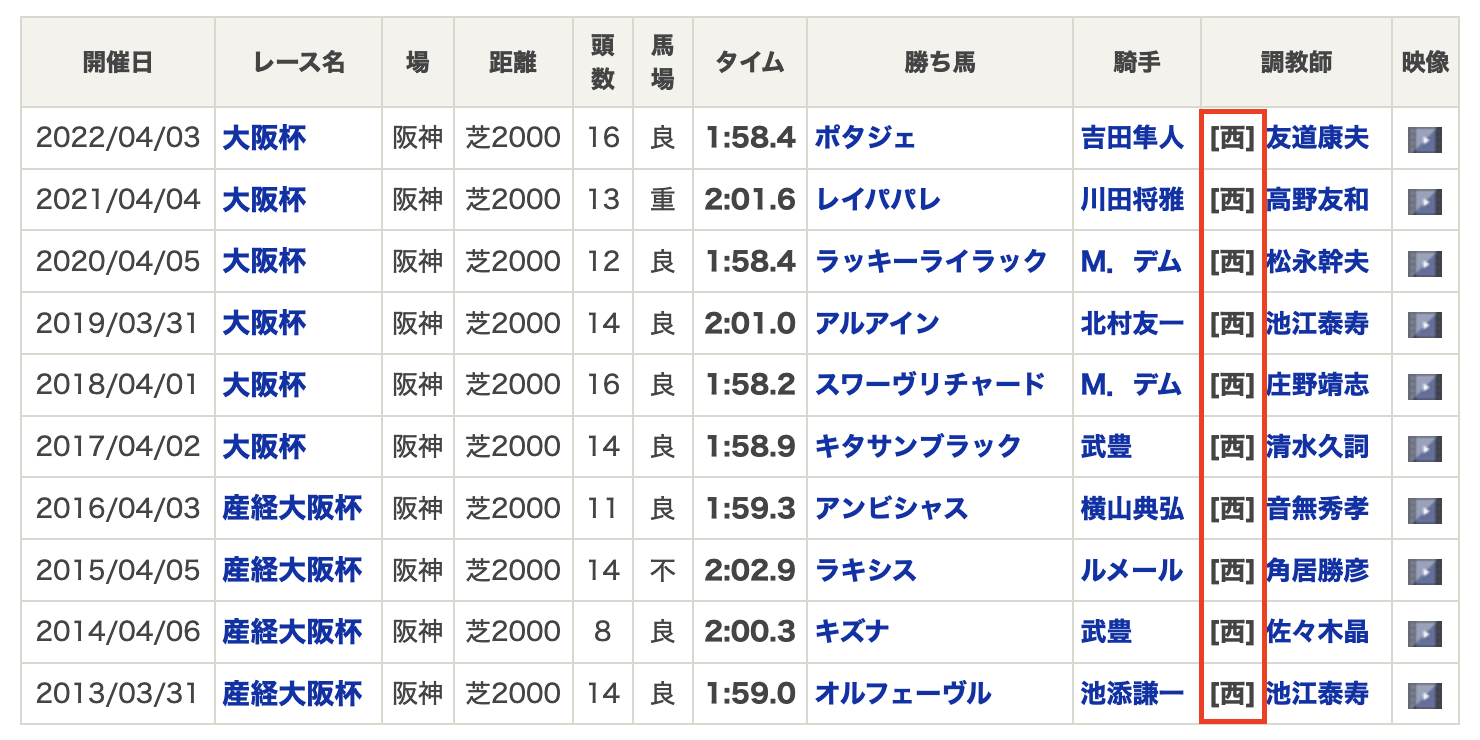
Task: Play the 2021/04/04 race video icon
Action: 1424,202
